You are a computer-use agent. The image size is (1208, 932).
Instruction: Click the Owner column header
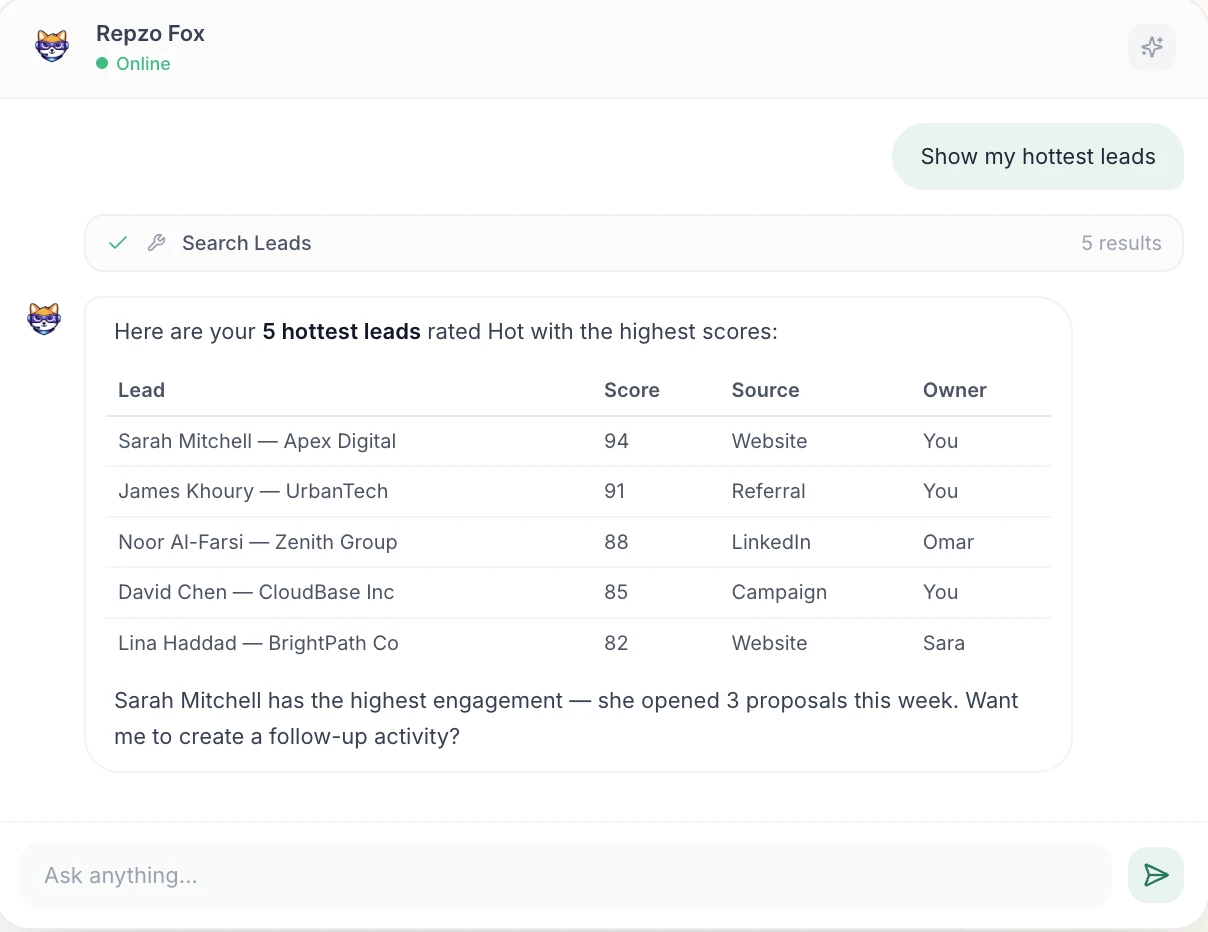tap(955, 390)
